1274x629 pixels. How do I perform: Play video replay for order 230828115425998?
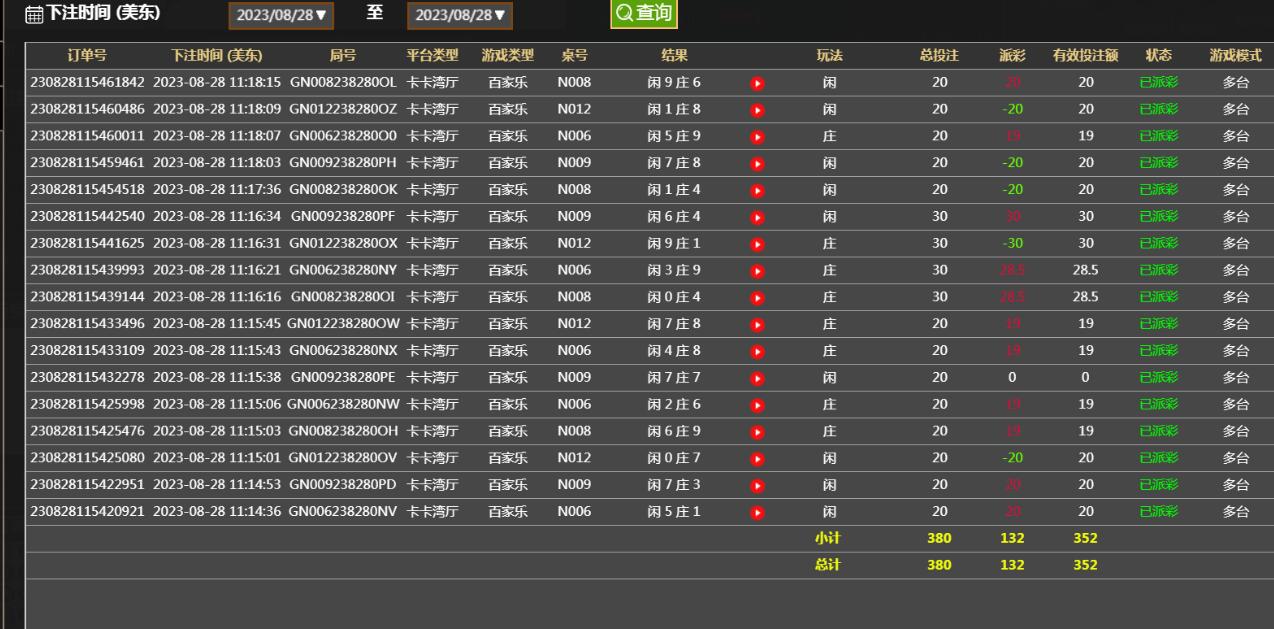[x=757, y=405]
